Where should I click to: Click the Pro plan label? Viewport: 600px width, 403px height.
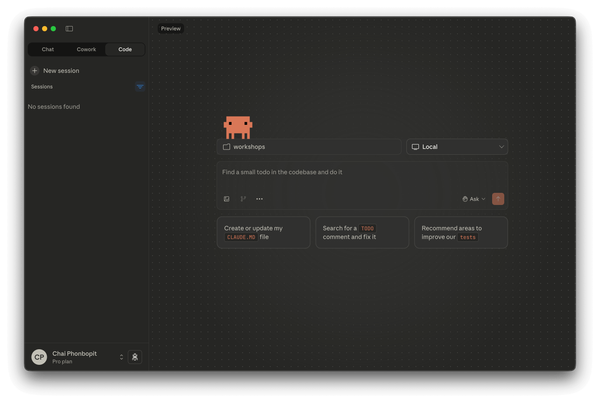point(62,362)
